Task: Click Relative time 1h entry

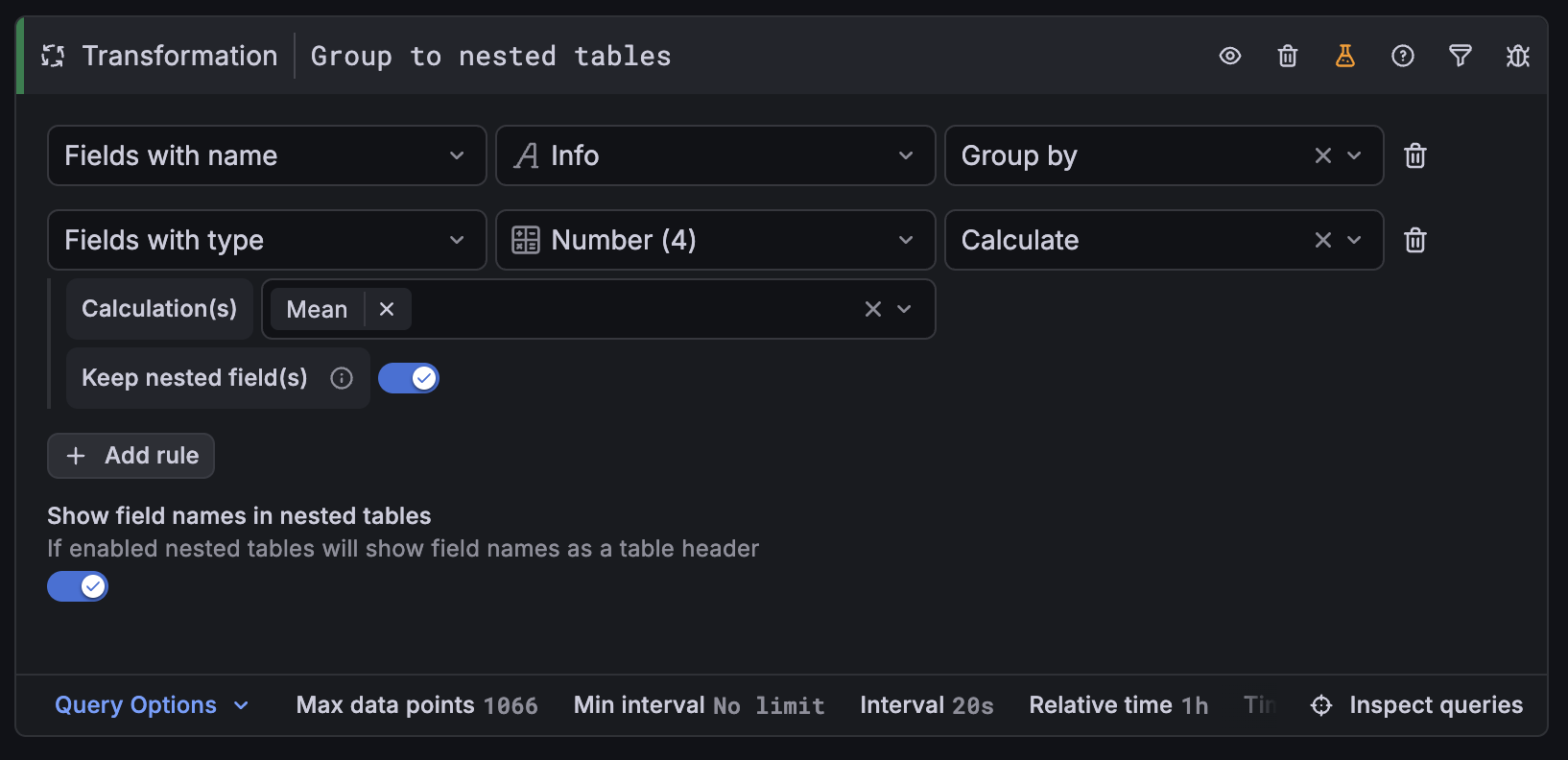Action: coord(1119,705)
